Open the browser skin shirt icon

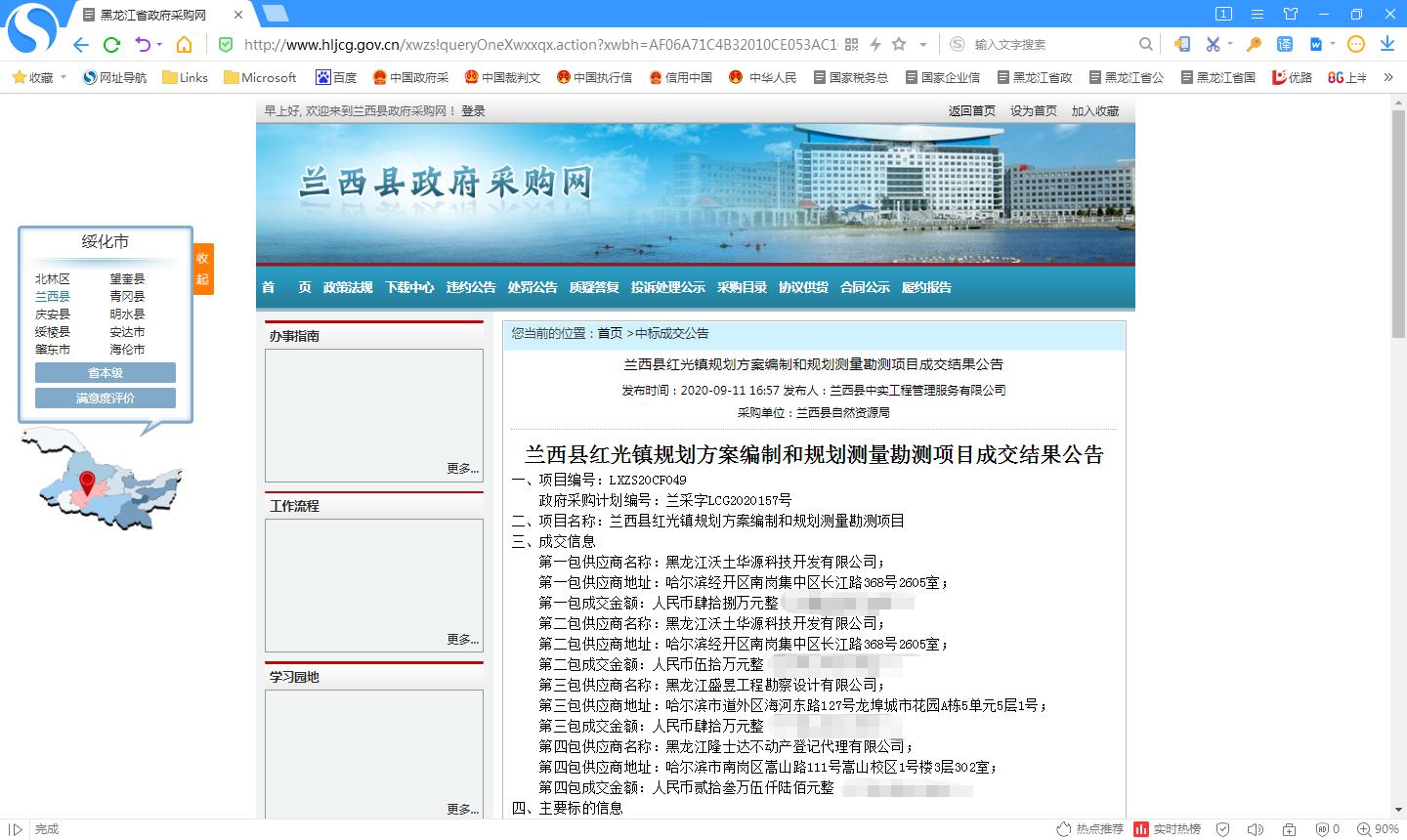[x=1291, y=14]
